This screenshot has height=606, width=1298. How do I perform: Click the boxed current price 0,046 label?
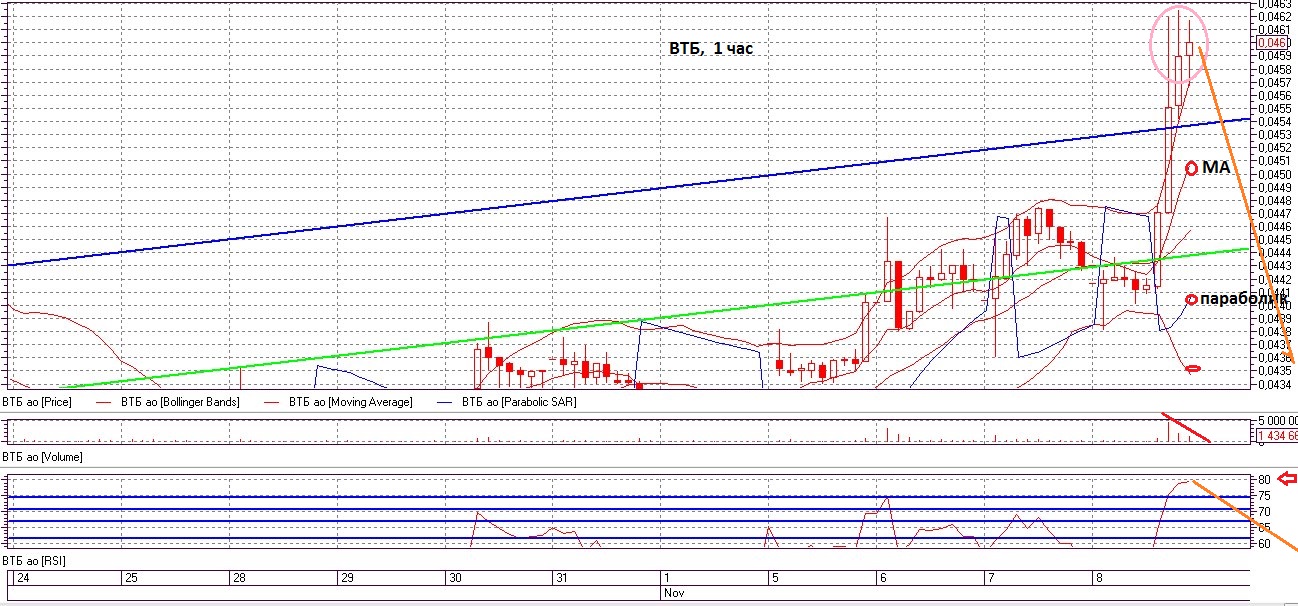click(x=1272, y=43)
